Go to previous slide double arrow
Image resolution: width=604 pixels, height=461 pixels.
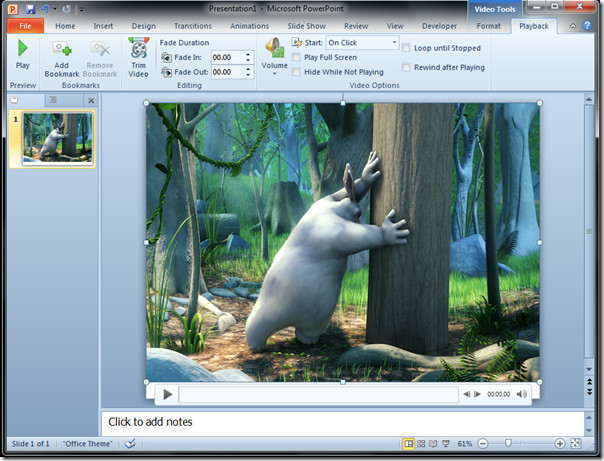click(589, 382)
